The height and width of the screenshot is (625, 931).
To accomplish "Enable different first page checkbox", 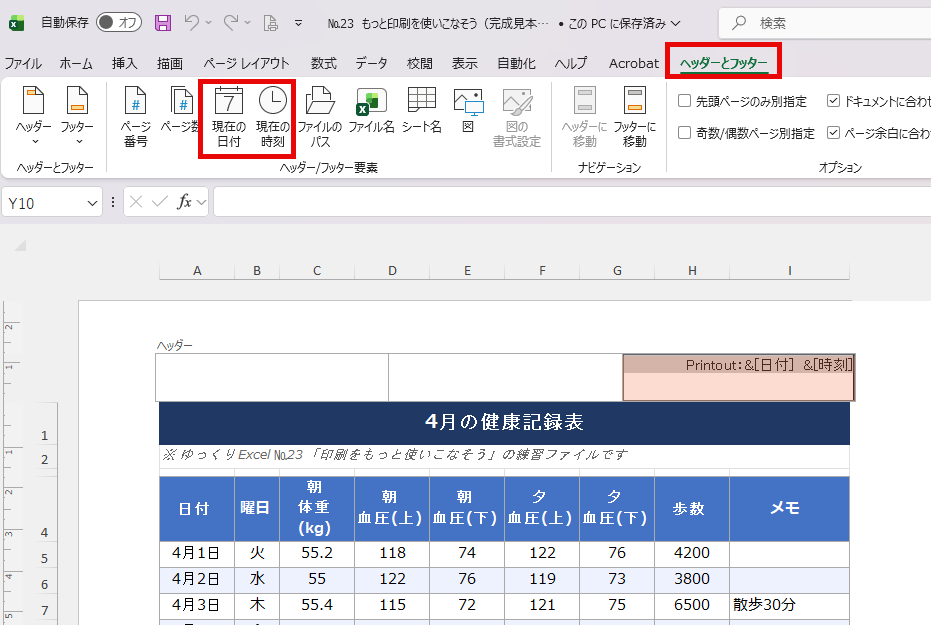I will click(x=685, y=101).
